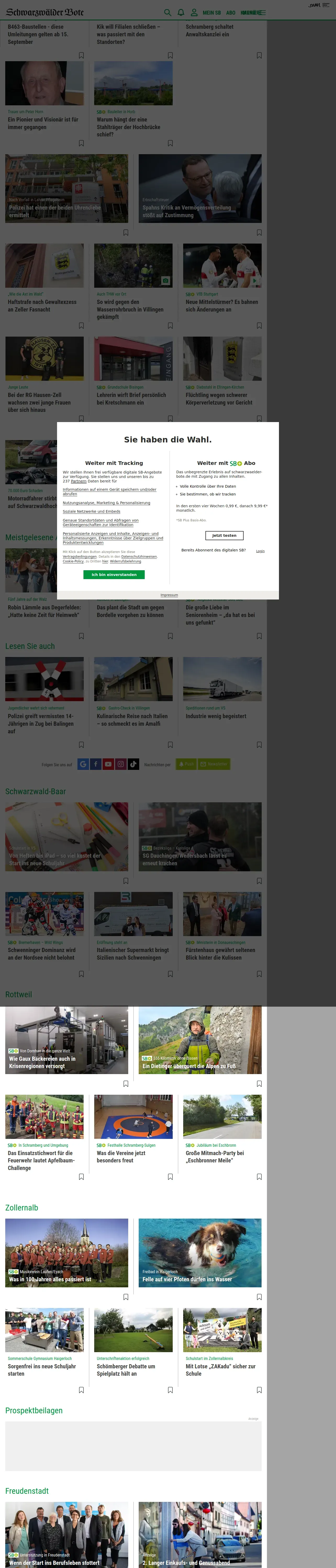Open Widerrufsbelehrung link
336x1568 pixels.
click(x=125, y=561)
